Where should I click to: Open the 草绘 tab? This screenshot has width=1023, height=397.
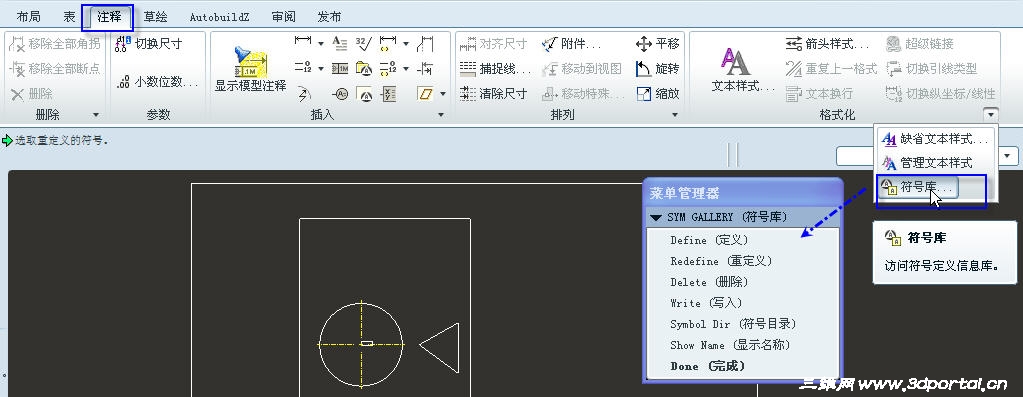155,17
